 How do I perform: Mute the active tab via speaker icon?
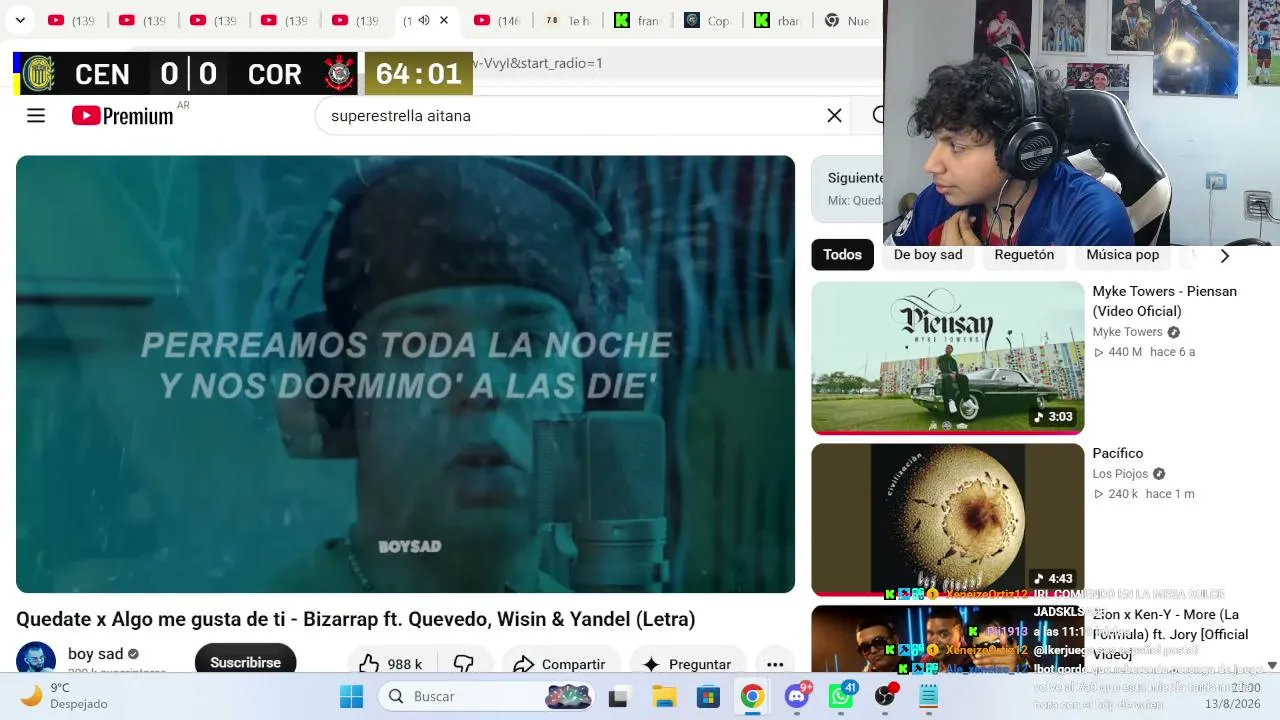pyautogui.click(x=424, y=20)
